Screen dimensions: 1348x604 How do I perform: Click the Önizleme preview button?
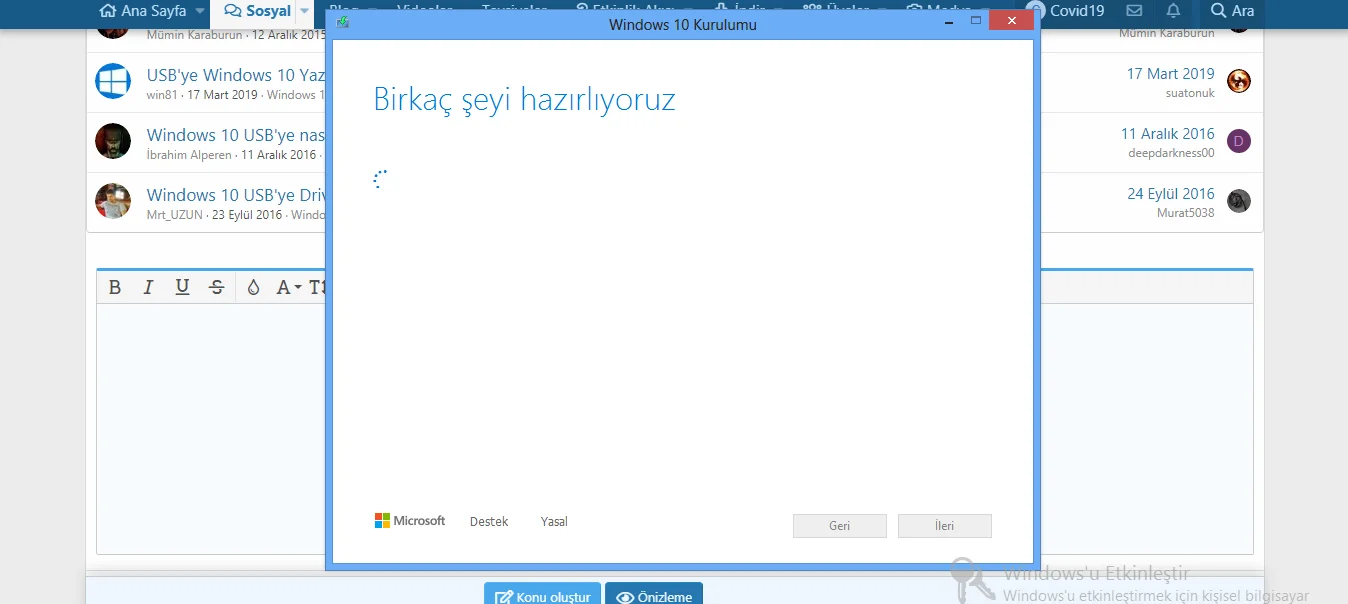point(654,596)
